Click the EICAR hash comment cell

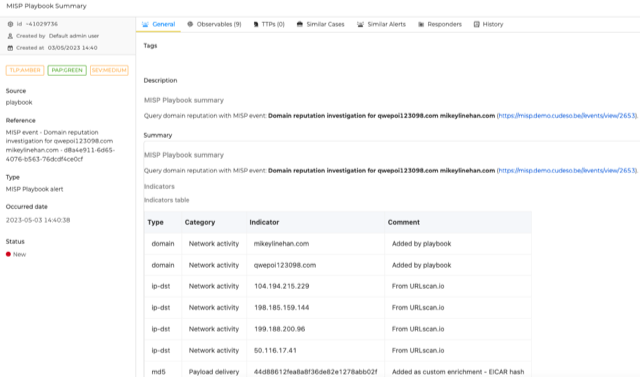coord(458,372)
